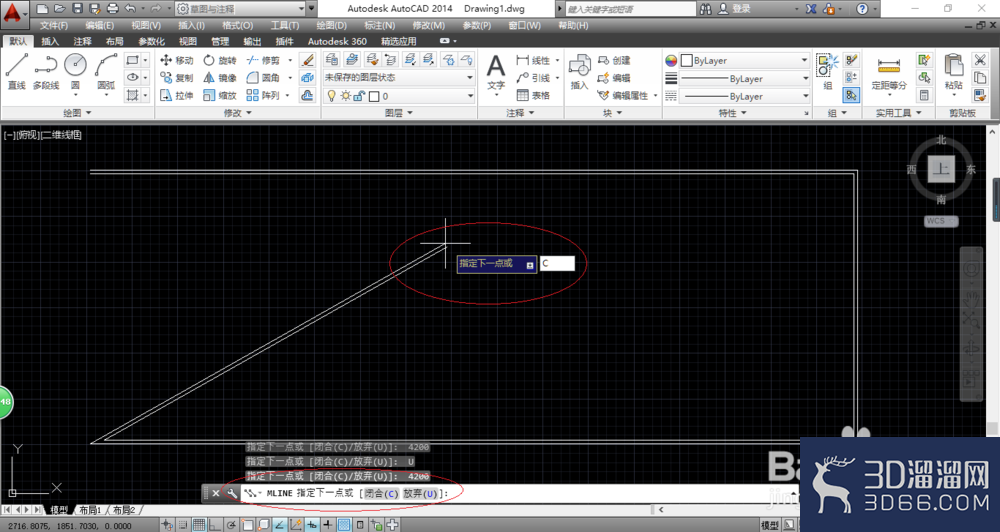Activate the Move (移动) tool

[x=177, y=60]
